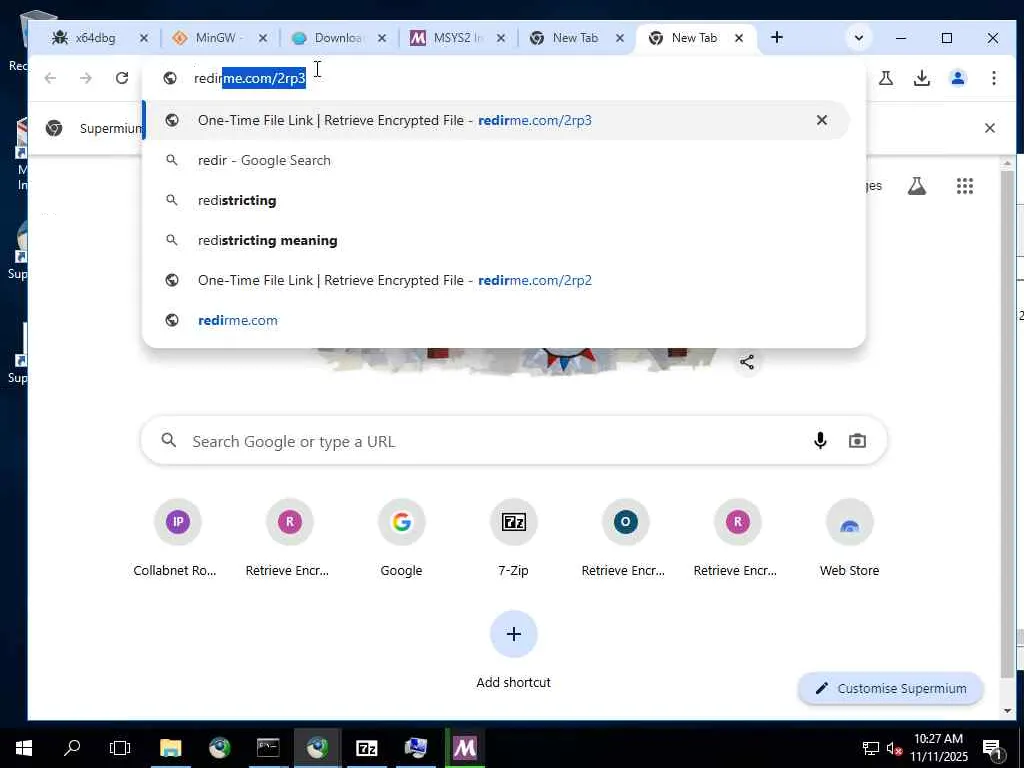Search by image with camera icon
Image resolution: width=1024 pixels, height=768 pixels.
857,441
